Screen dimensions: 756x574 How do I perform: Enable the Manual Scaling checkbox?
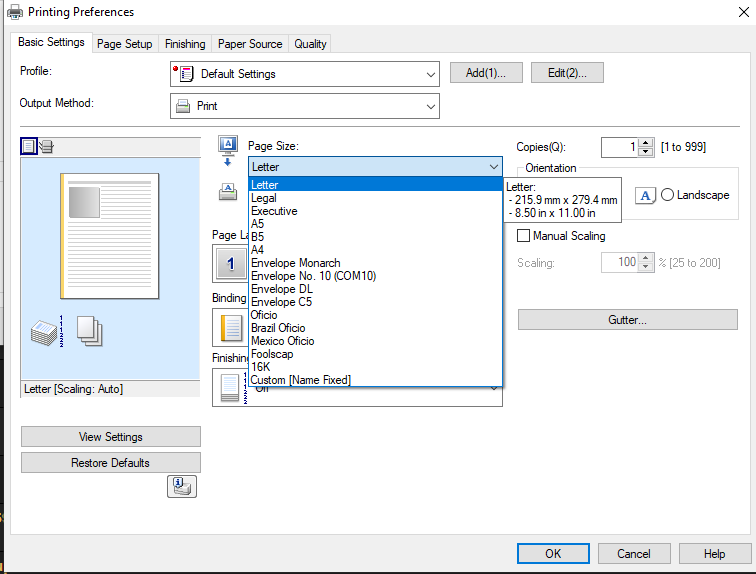click(x=523, y=236)
